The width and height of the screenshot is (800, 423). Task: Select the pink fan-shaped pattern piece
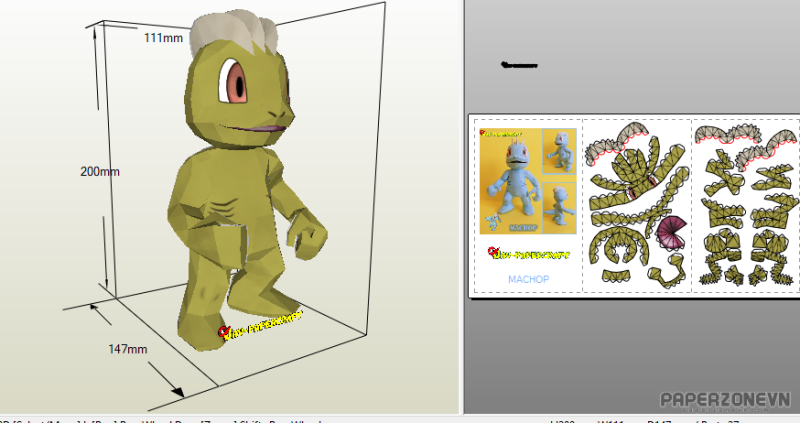672,232
